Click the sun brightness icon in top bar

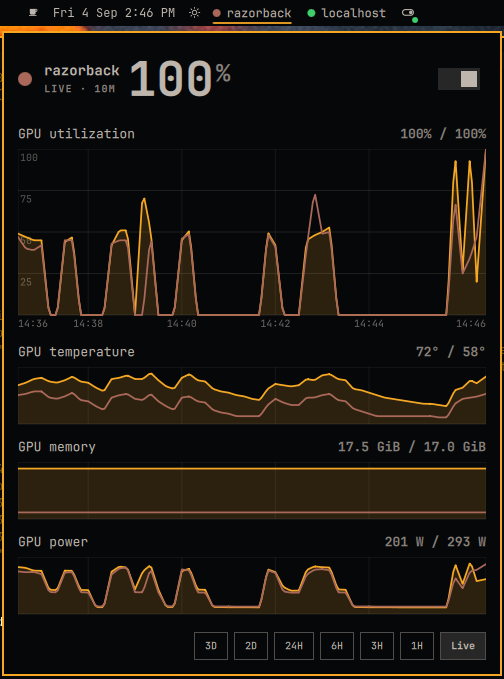pos(194,13)
